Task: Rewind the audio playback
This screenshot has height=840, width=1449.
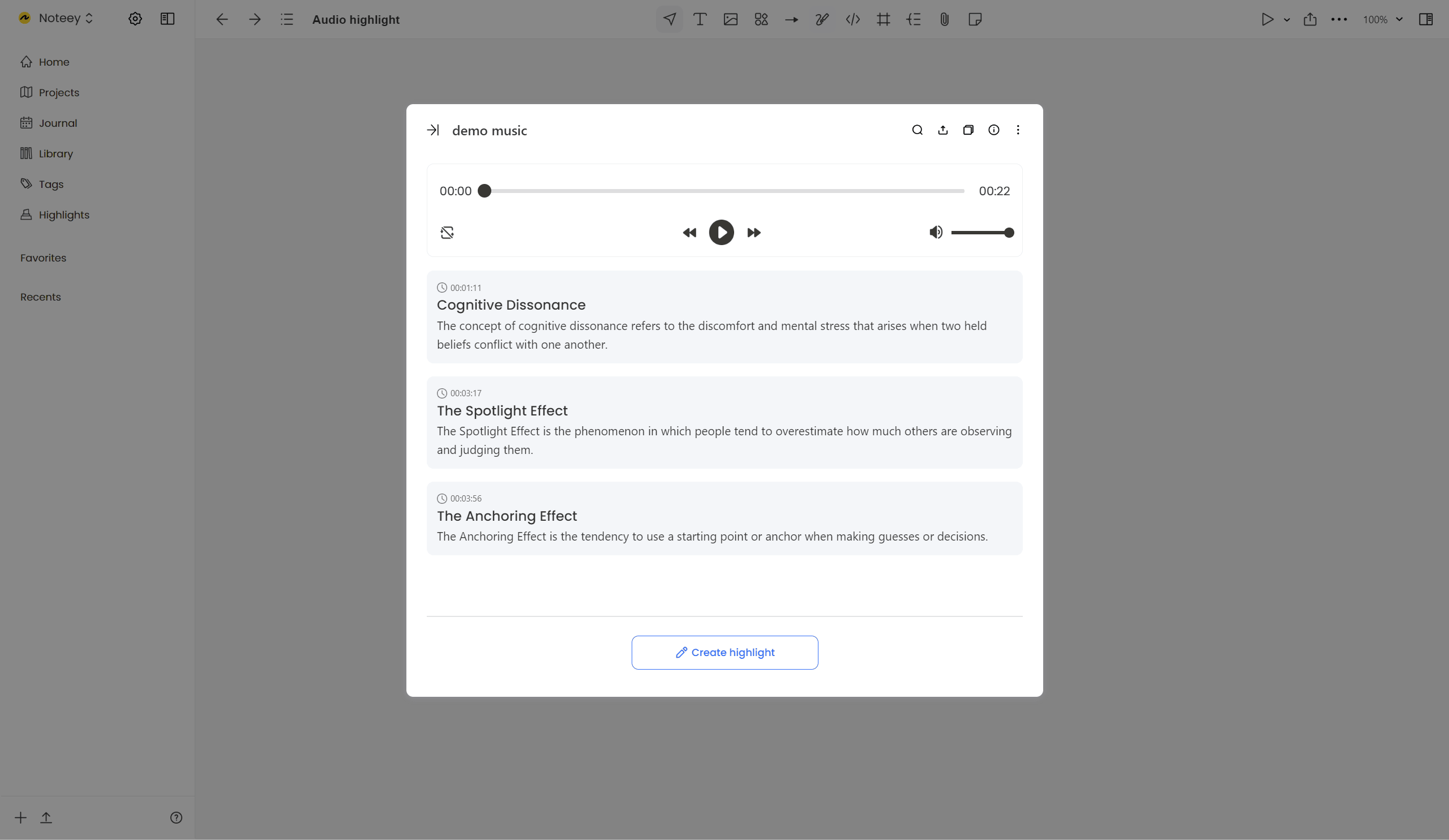Action: 689,232
